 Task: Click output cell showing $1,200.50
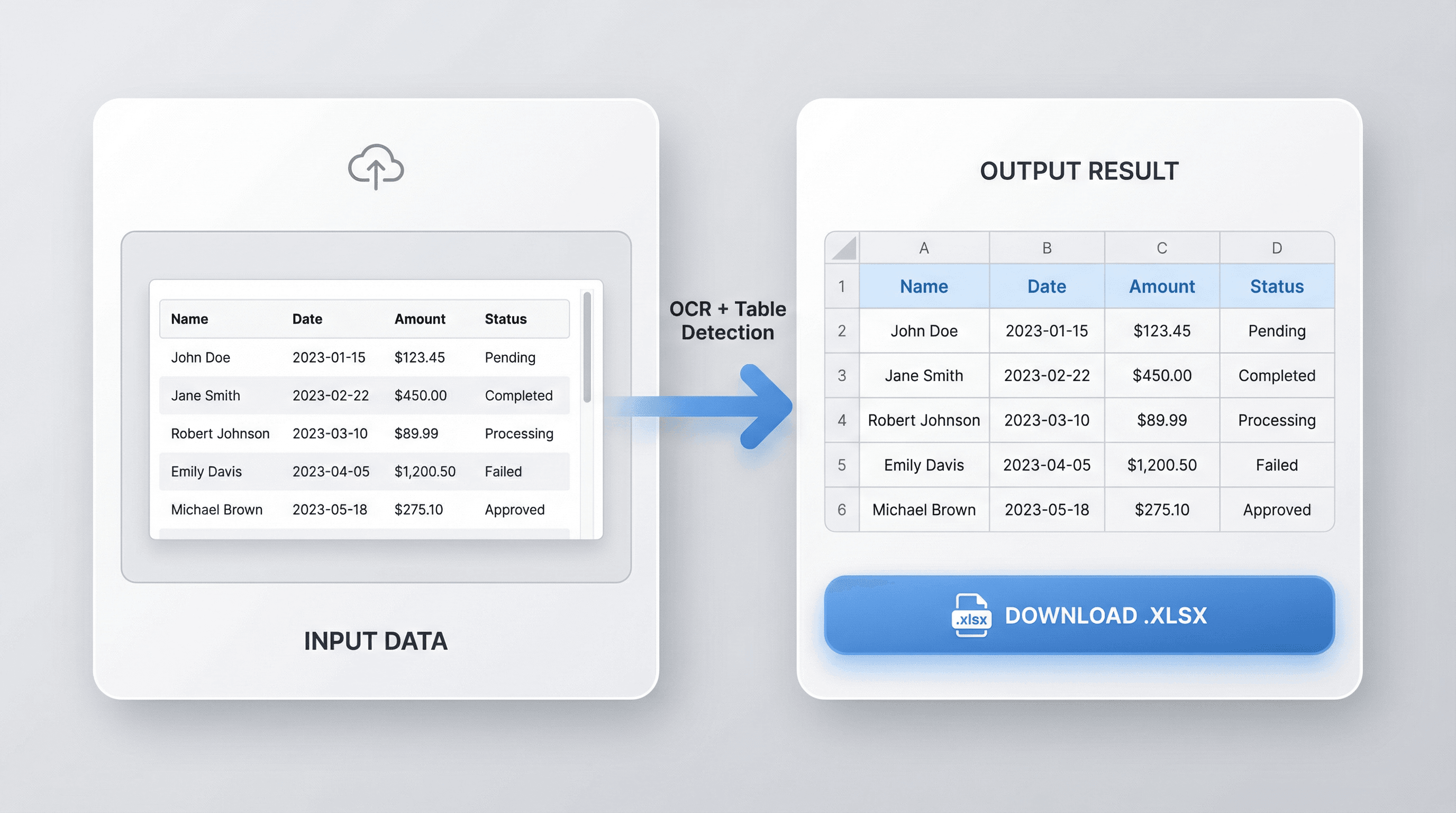tap(1161, 465)
